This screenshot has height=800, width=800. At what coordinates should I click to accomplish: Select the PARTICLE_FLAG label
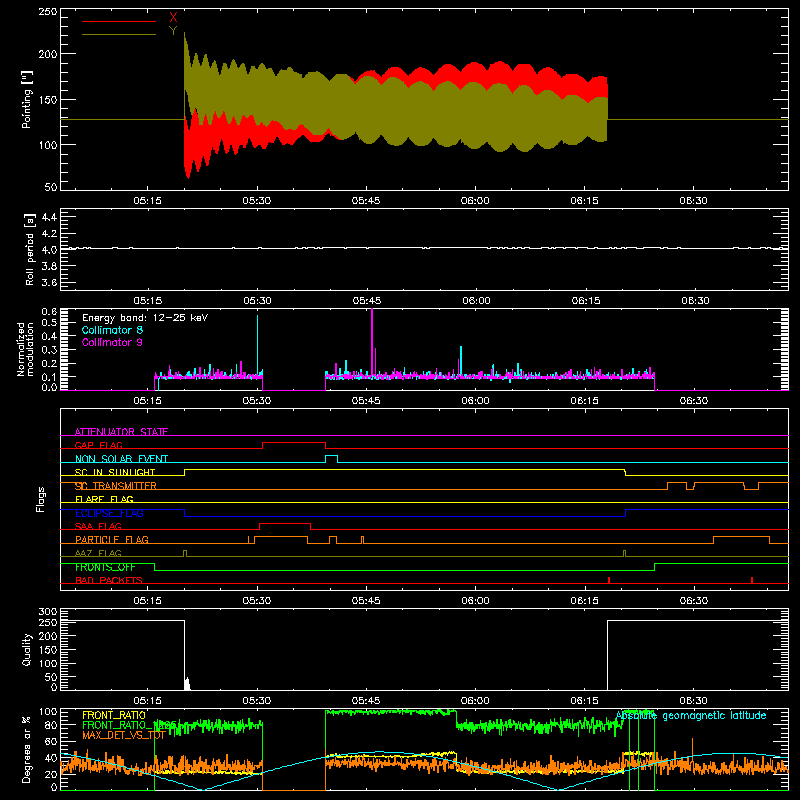[x=112, y=539]
